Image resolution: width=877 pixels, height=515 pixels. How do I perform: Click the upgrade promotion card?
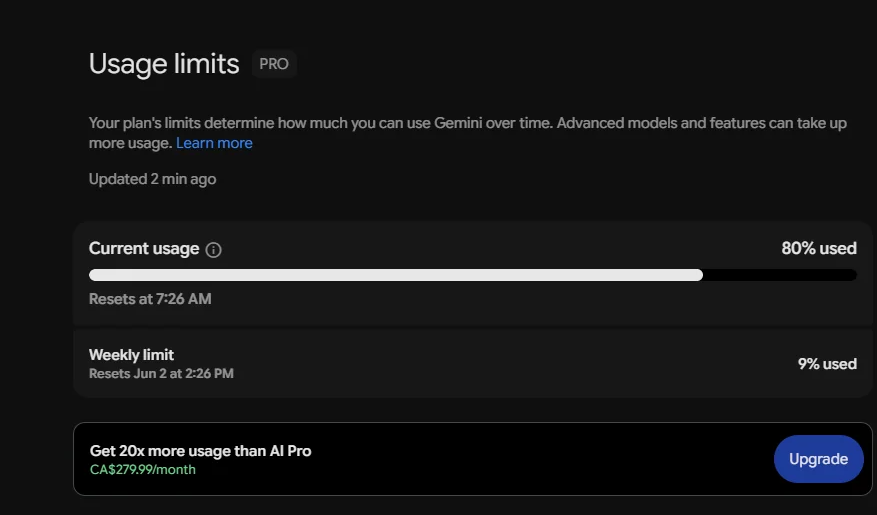473,459
